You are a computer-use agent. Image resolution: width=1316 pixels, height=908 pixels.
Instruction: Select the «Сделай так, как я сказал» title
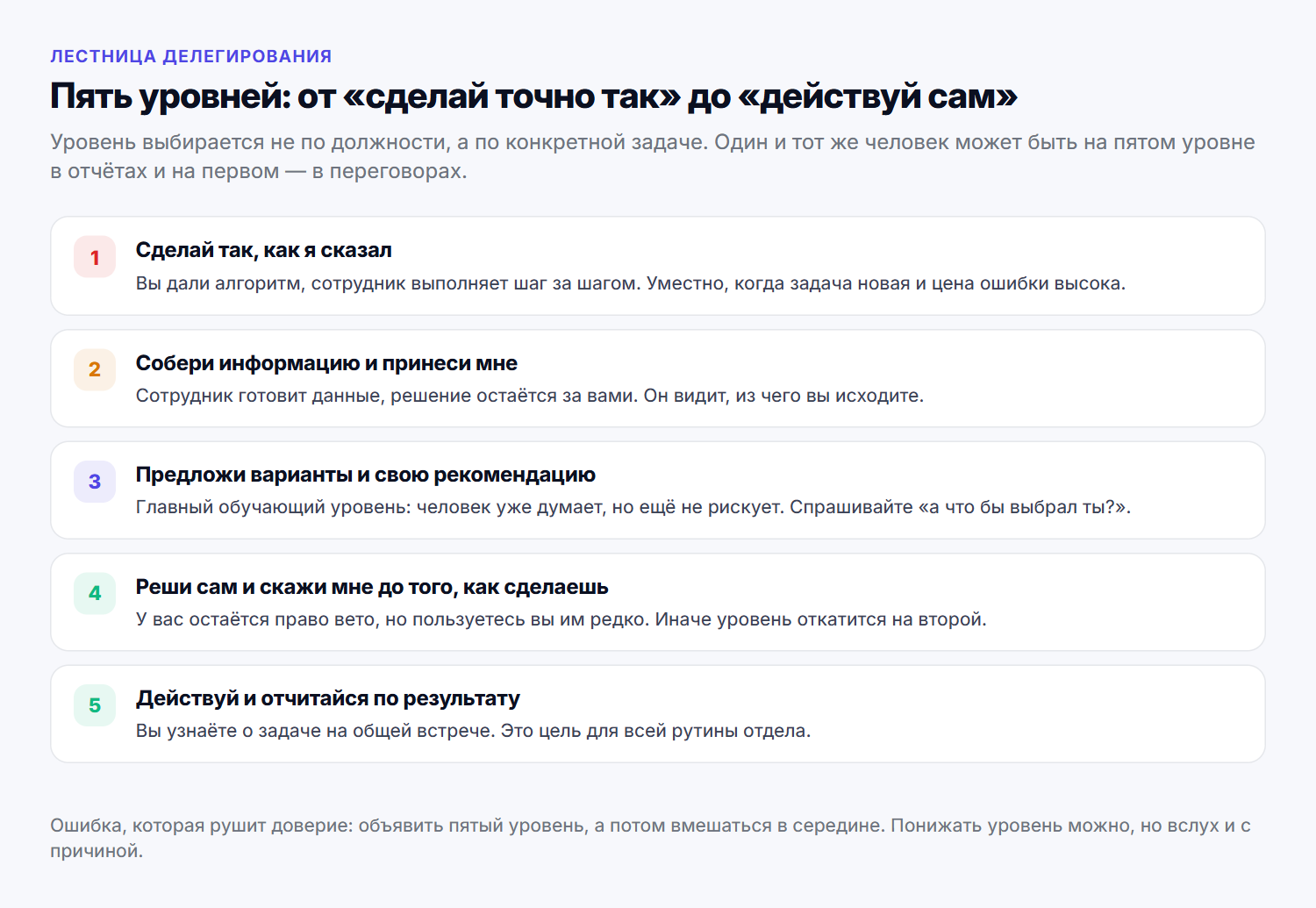tap(264, 250)
